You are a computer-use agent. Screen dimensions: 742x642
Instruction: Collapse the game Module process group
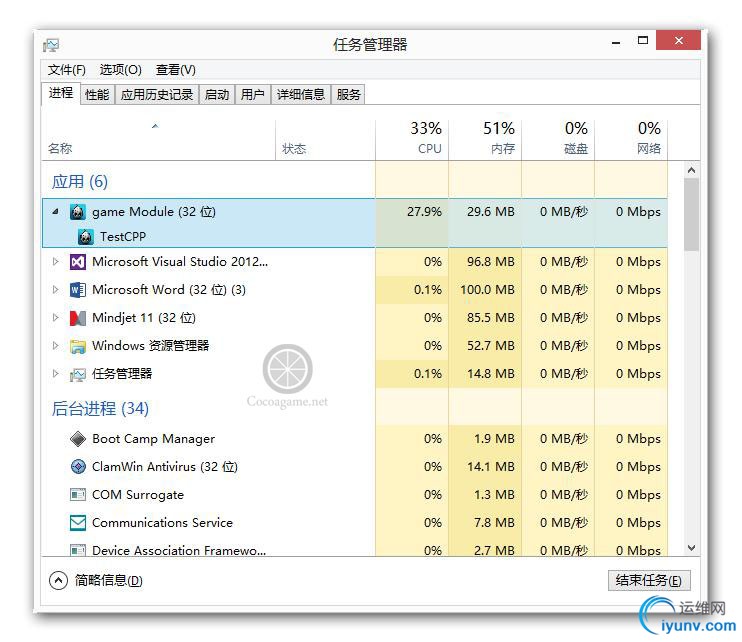coord(55,212)
